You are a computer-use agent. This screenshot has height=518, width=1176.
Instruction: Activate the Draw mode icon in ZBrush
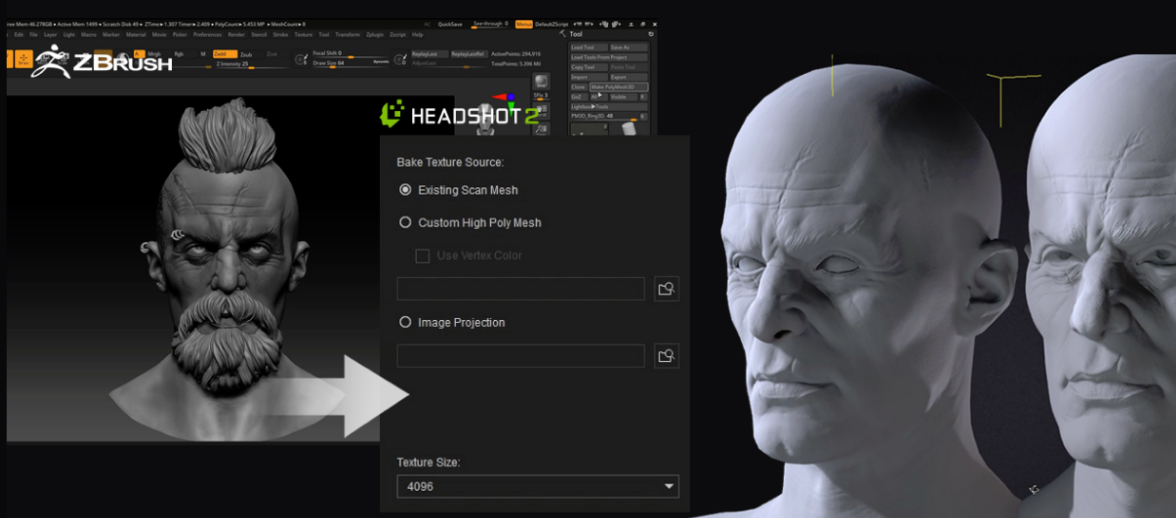(24, 58)
